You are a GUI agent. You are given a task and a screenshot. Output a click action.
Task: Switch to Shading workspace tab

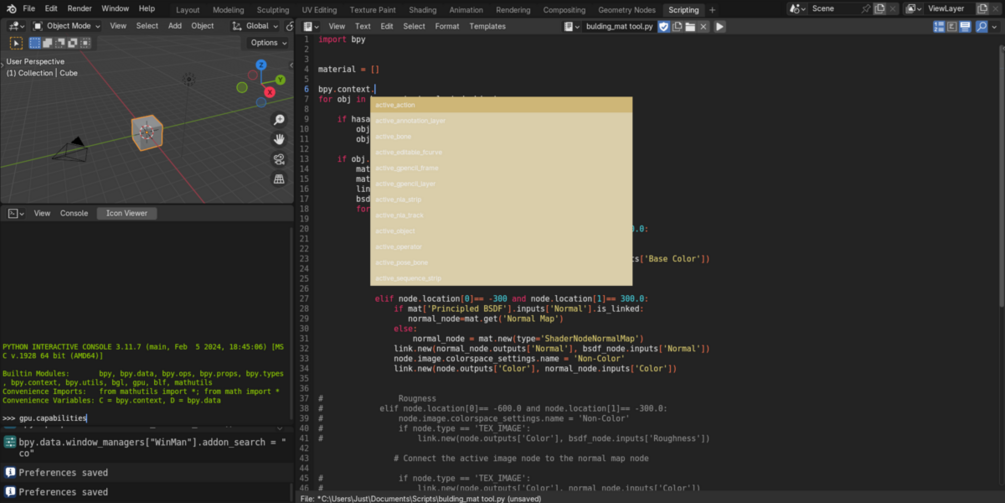[422, 10]
